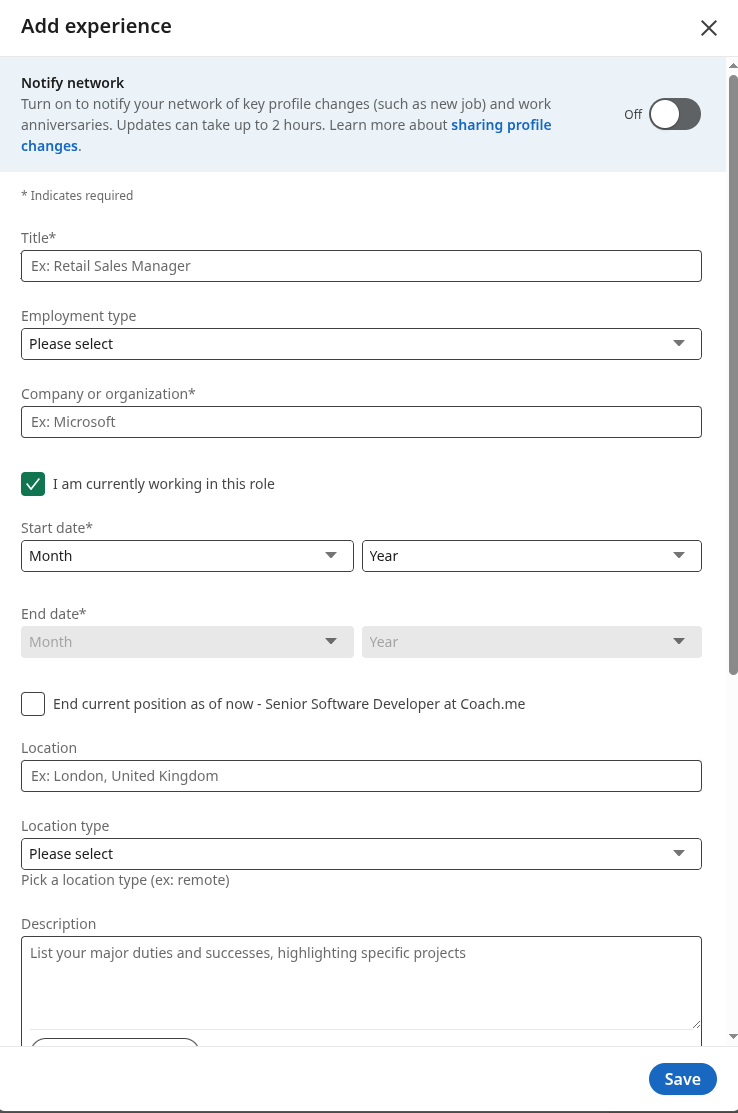Open the sharing profile changes link
The width and height of the screenshot is (738, 1113).
[x=500, y=126]
